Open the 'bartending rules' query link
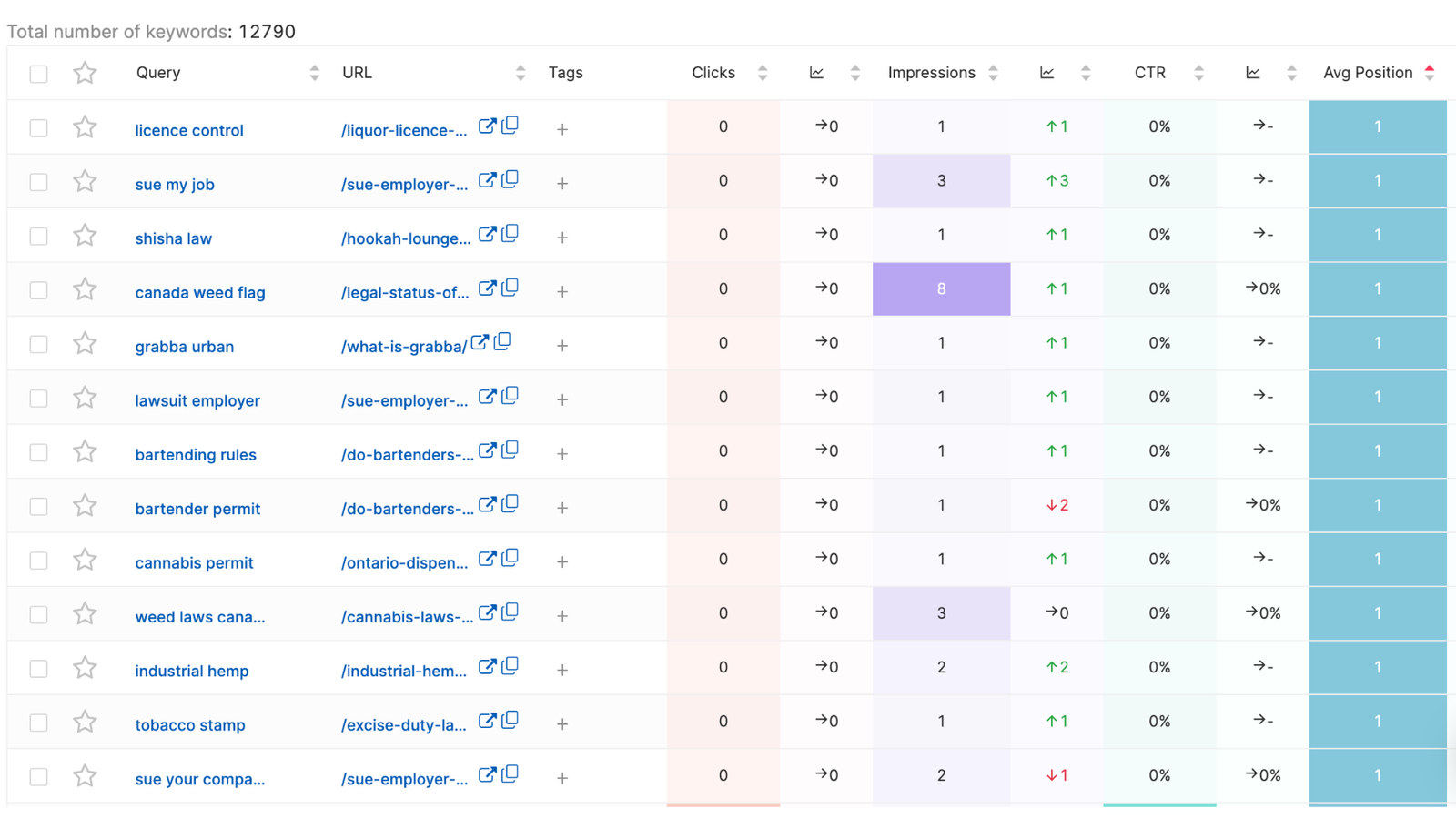Viewport: 1456px width, 819px height. tap(196, 455)
